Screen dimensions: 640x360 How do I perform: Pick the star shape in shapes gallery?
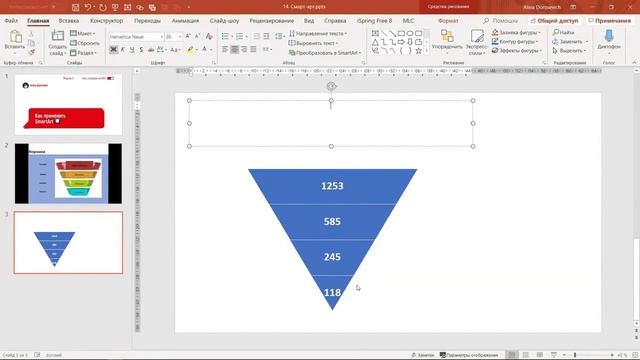click(418, 51)
